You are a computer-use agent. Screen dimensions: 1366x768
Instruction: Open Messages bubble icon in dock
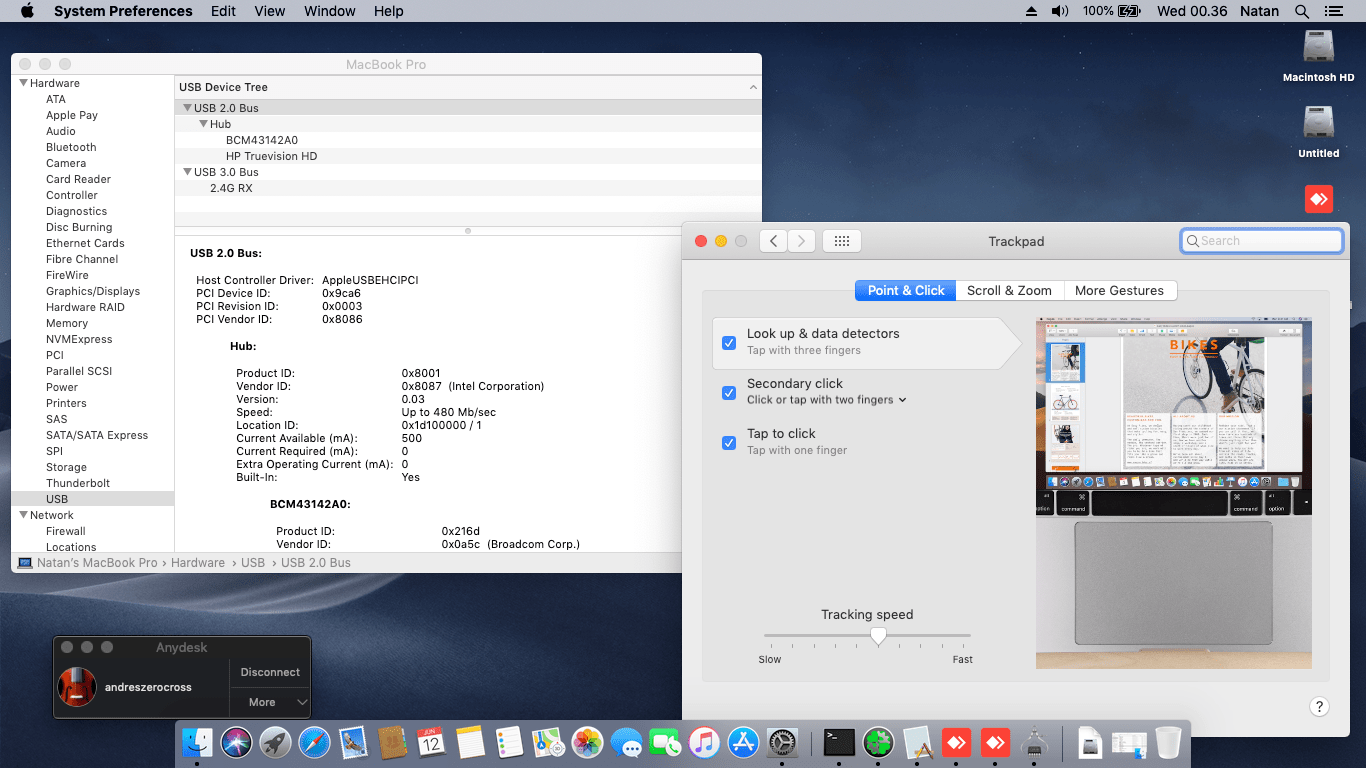pyautogui.click(x=626, y=742)
